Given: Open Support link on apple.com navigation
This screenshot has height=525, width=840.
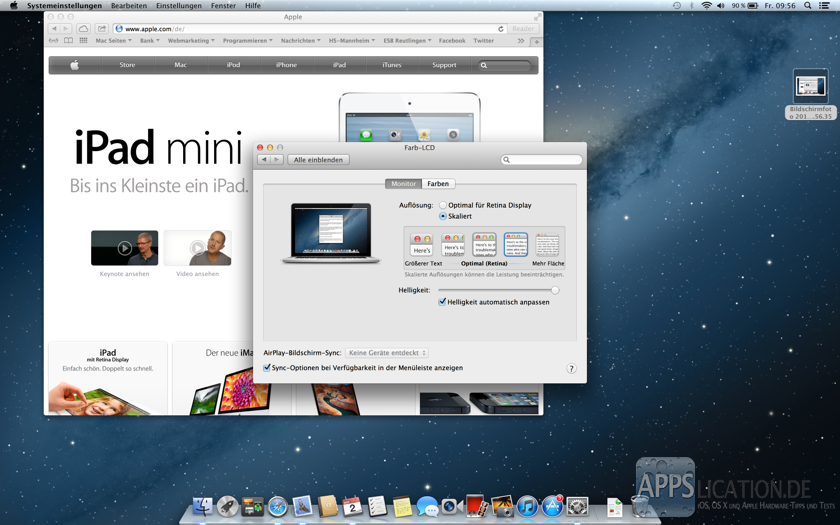Looking at the screenshot, I should click(444, 65).
